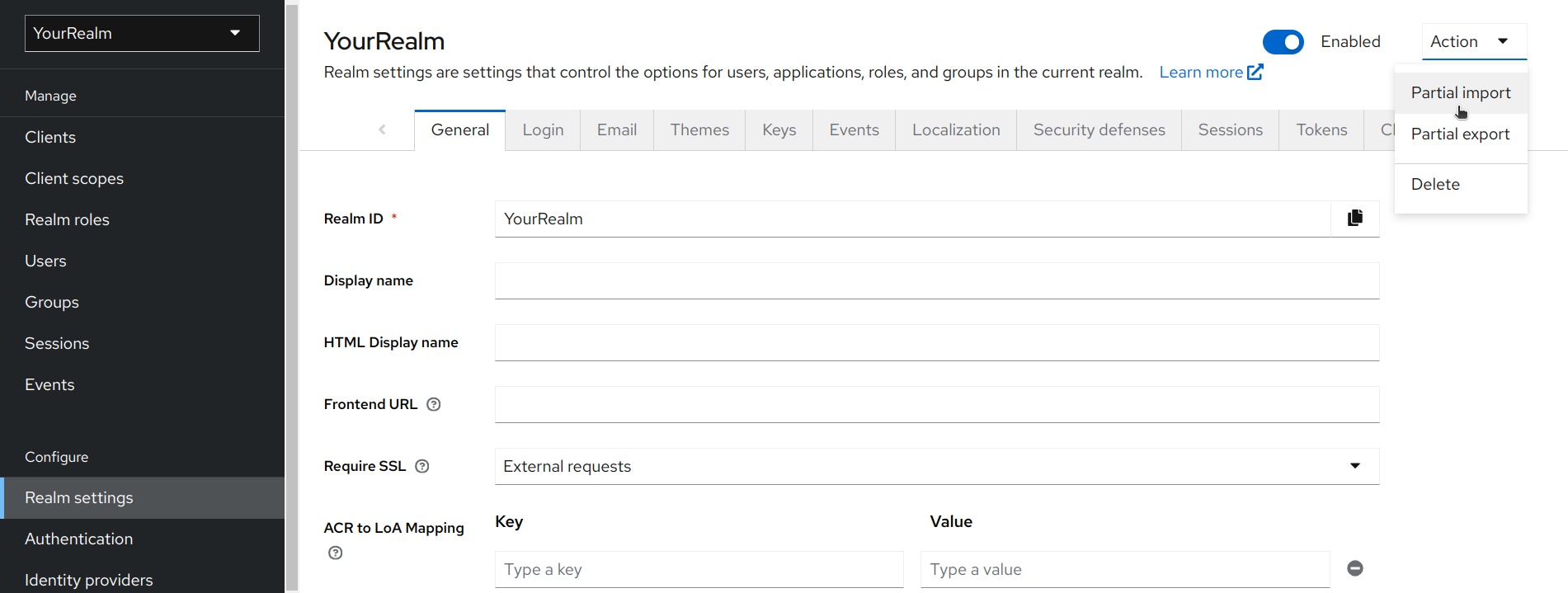Viewport: 1568px width, 593px height.
Task: Focus the Type a key field
Action: (x=699, y=569)
